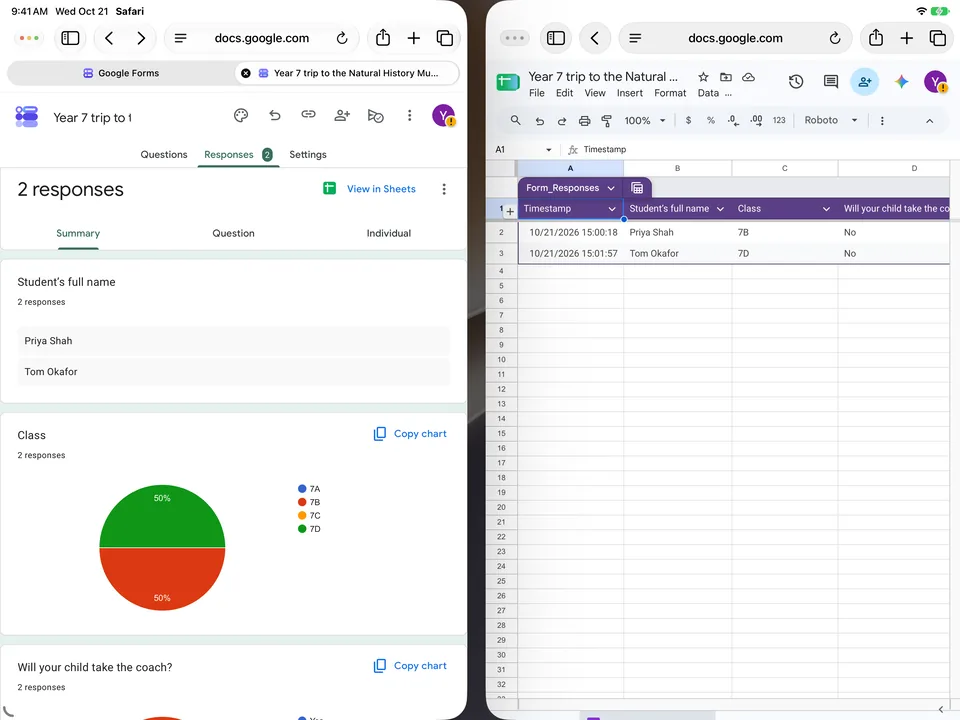This screenshot has height=720, width=960.
Task: Open the Google Forms home logo
Action: tap(27, 116)
